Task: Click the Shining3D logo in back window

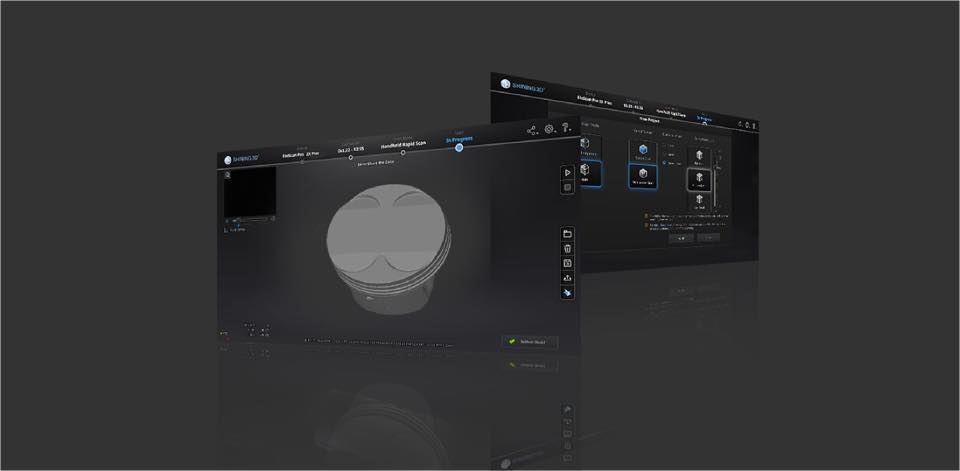Action: 522,85
